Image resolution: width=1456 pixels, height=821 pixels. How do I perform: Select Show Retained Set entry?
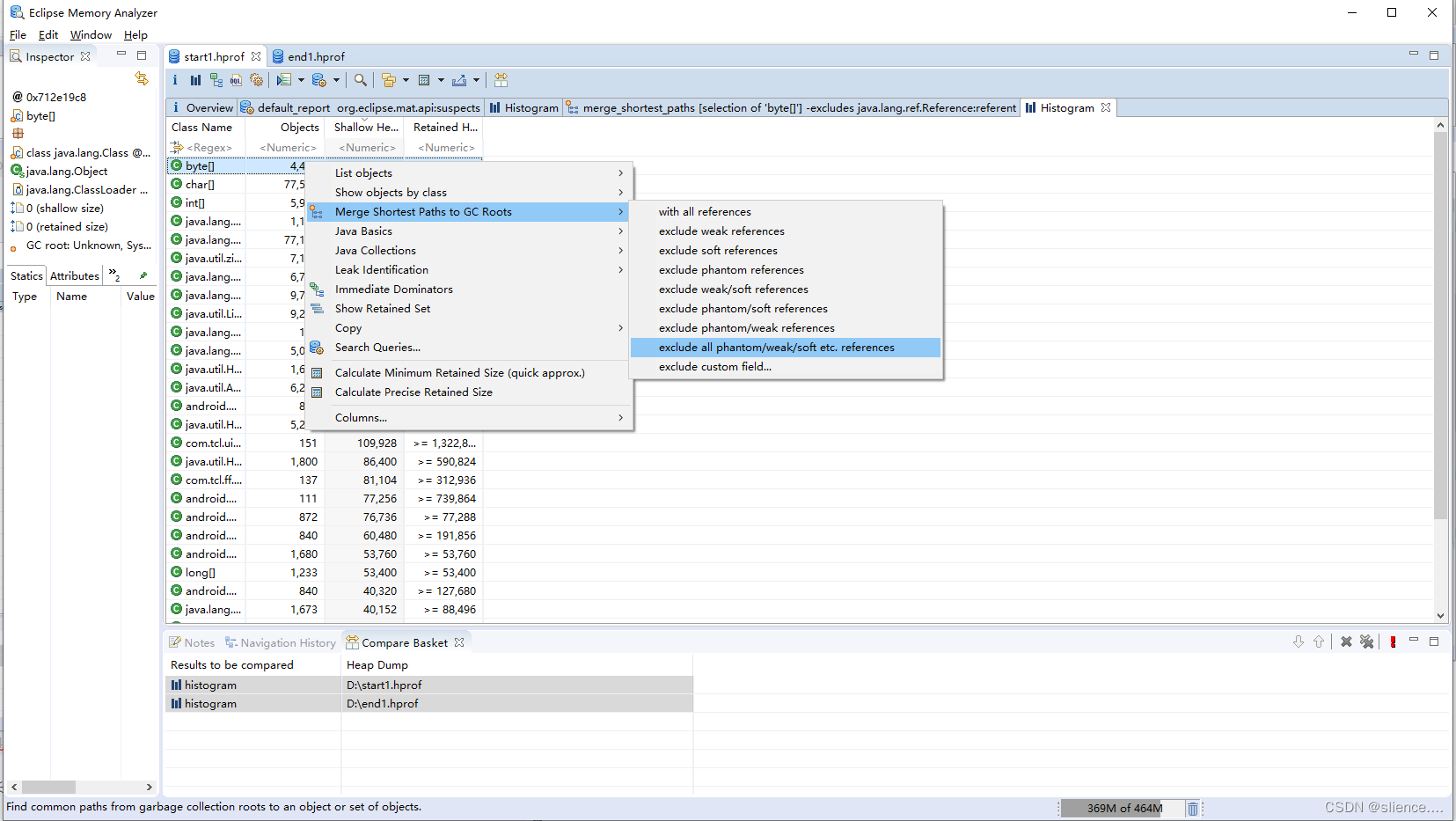468,309
